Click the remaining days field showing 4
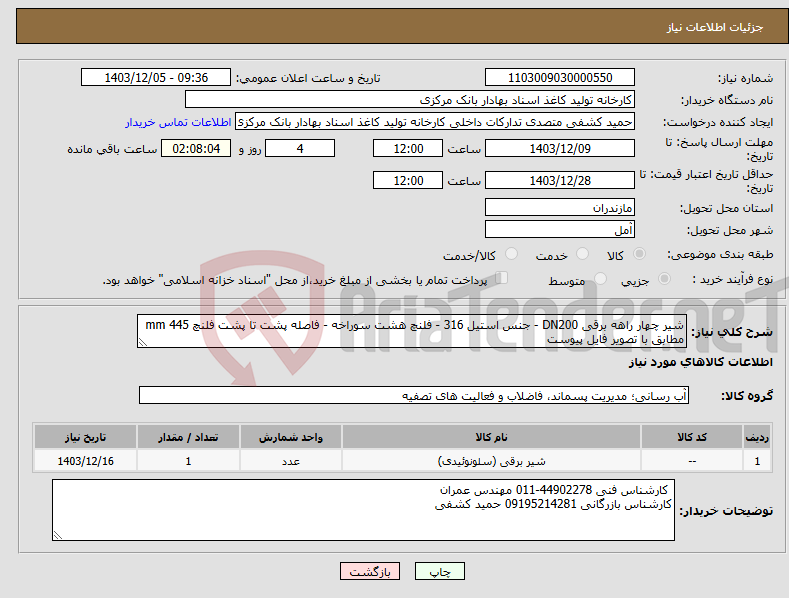Screen dimensions: 789x598 point(300,148)
